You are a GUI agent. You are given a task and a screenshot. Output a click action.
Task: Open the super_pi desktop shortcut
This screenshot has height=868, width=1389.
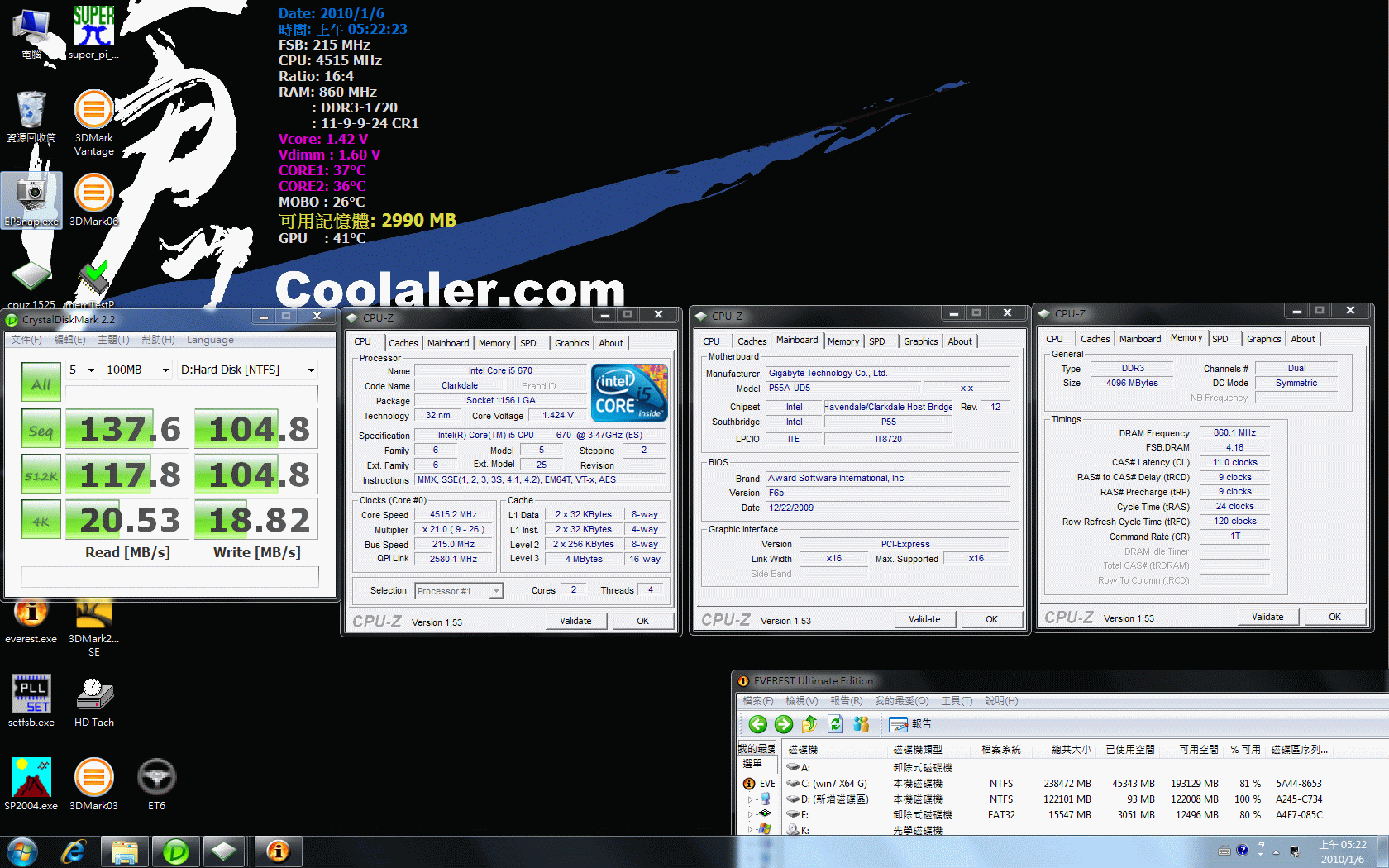tap(93, 33)
